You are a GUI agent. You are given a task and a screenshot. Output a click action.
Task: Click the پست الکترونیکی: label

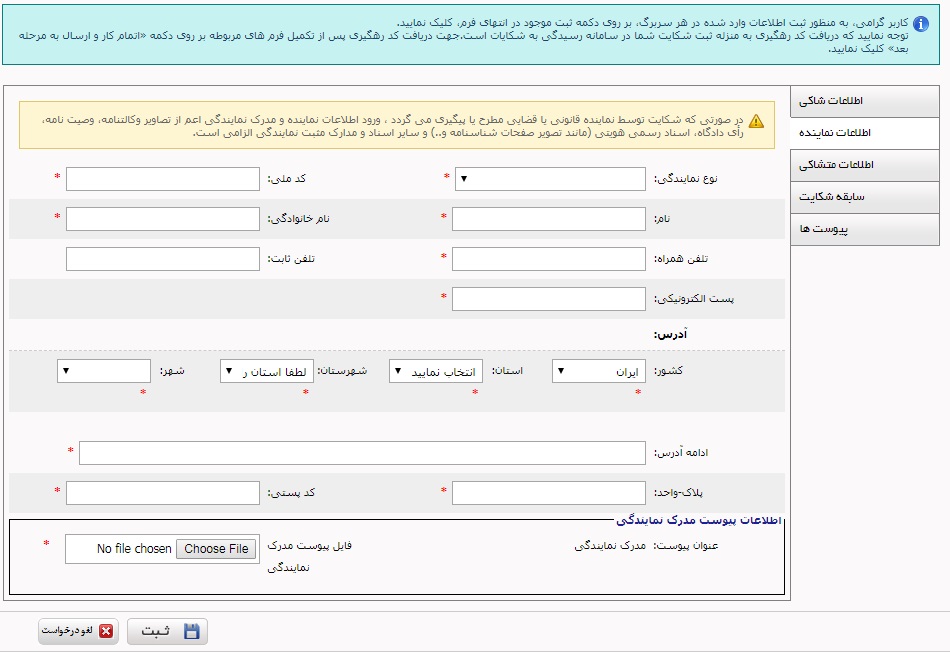pos(694,299)
